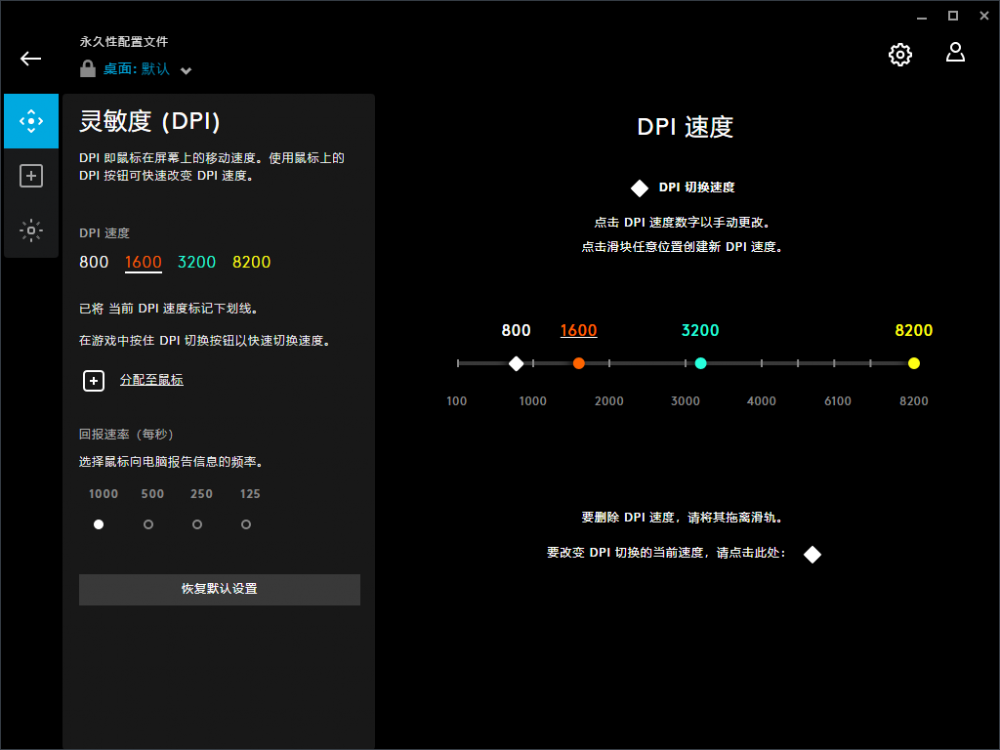Select 8200 in the left DPI speed list

[251, 262]
